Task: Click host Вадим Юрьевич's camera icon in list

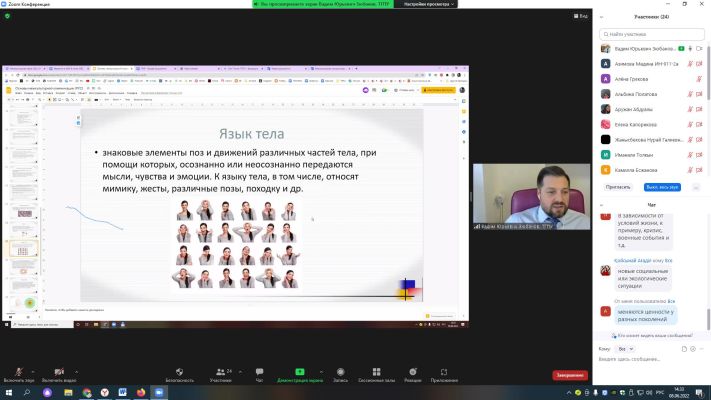Action: (x=699, y=49)
